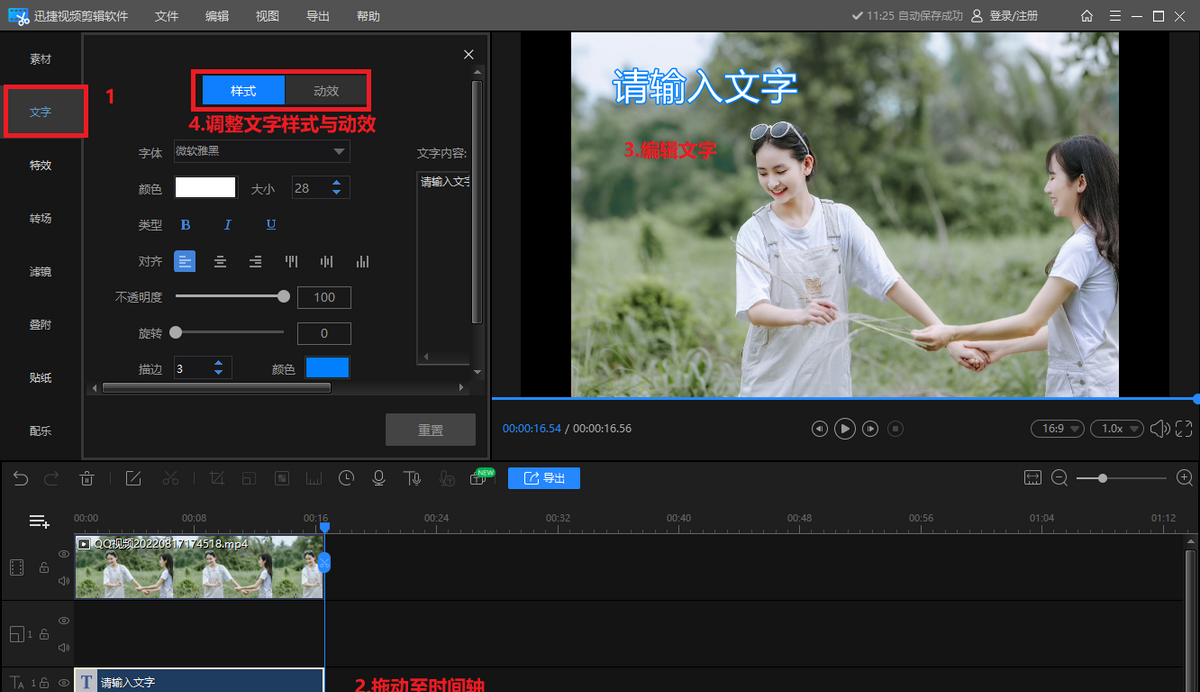Center-align the text horizontally
This screenshot has width=1200, height=692.
coord(220,262)
